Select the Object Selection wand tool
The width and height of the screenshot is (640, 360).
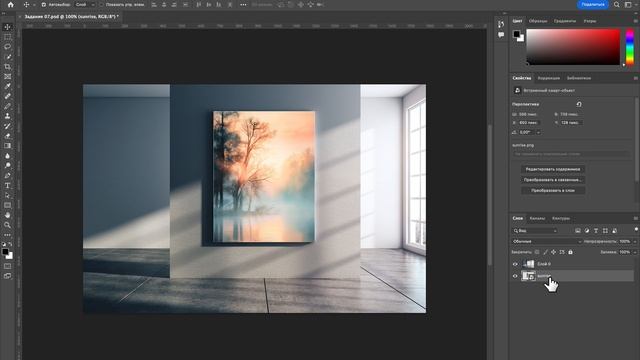pos(7,57)
